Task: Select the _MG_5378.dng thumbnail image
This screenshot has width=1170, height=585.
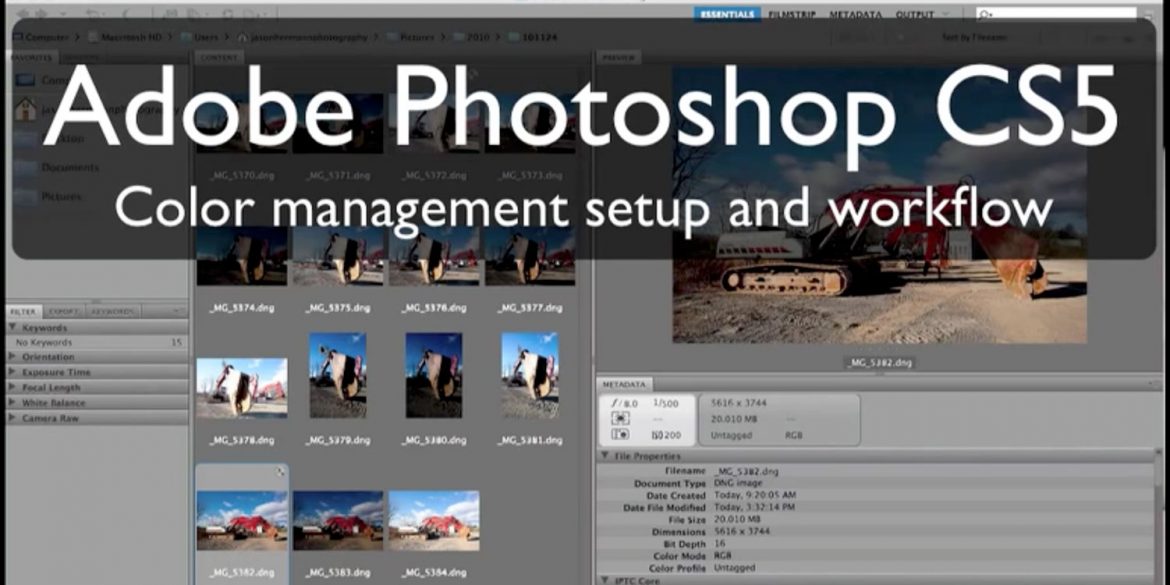Action: 242,387
